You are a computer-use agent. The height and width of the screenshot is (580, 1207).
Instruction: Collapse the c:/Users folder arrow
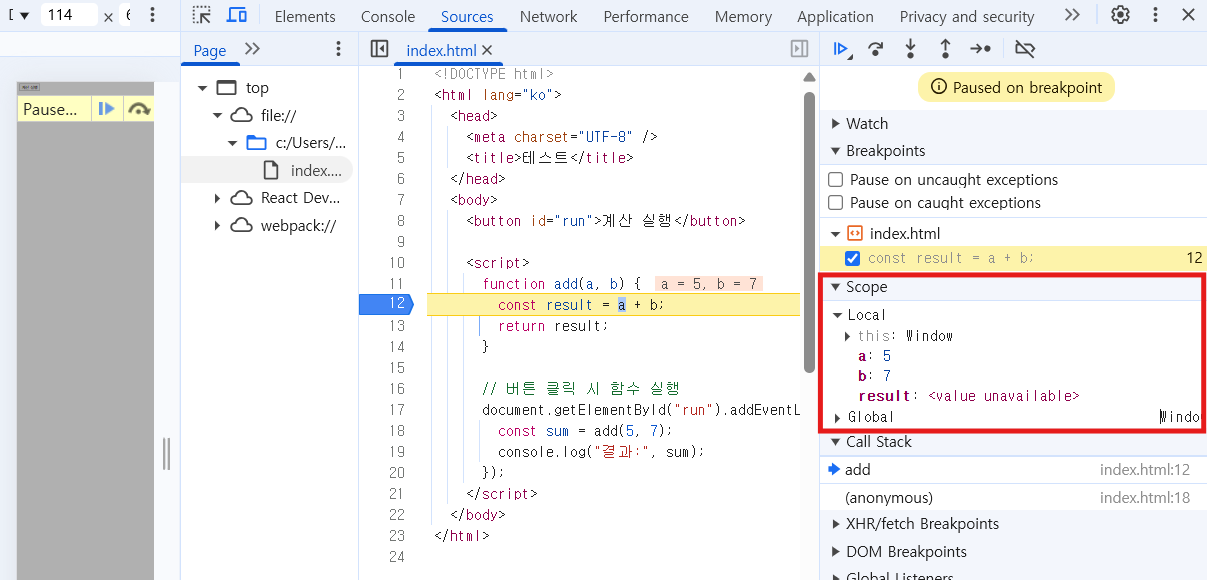(232, 143)
